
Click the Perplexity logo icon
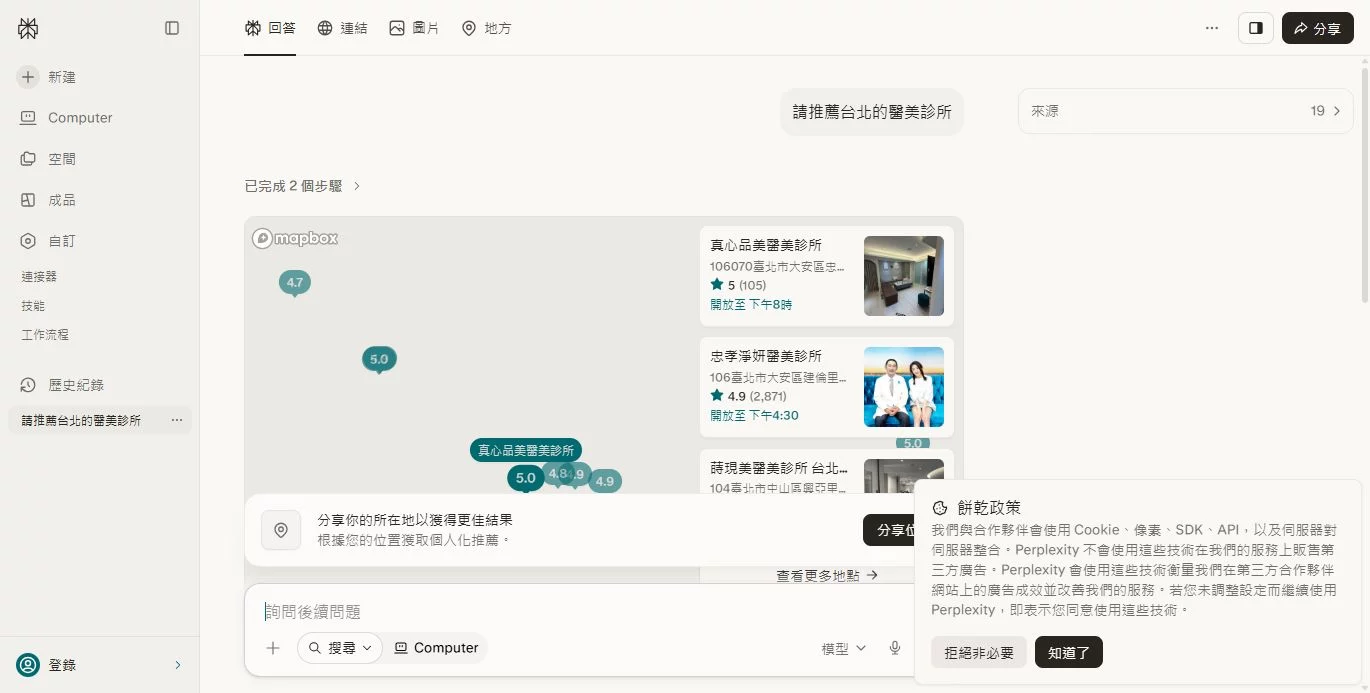[x=28, y=29]
